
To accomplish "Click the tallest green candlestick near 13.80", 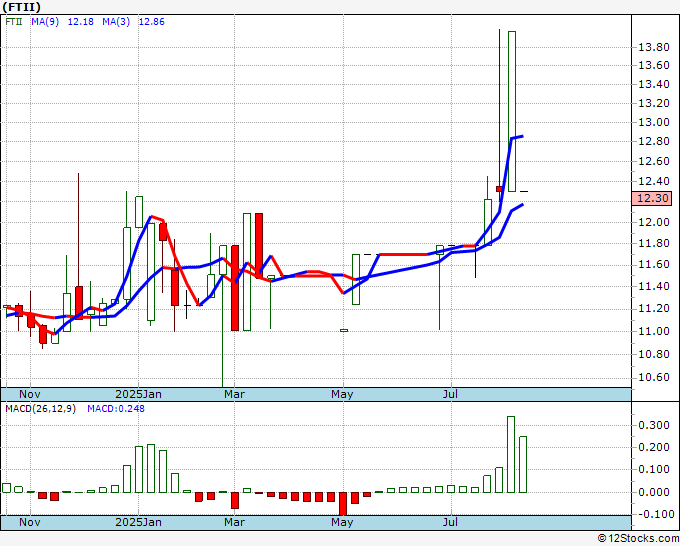I will (x=512, y=111).
